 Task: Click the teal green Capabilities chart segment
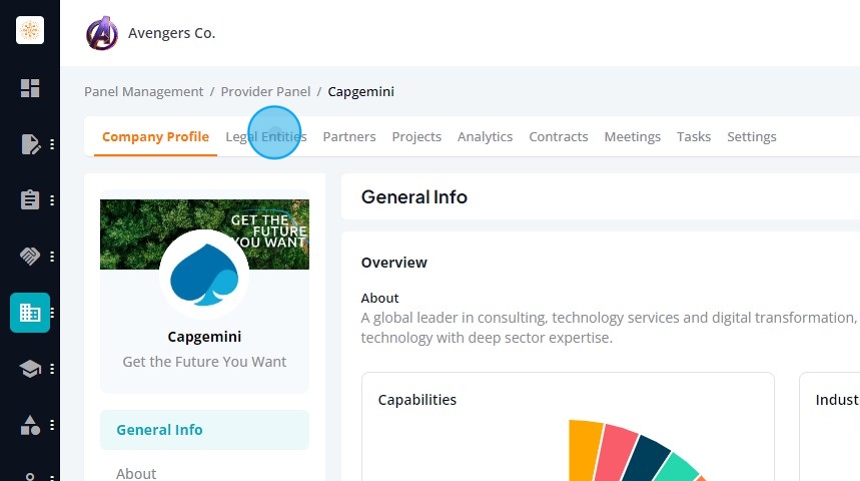pyautogui.click(x=677, y=468)
